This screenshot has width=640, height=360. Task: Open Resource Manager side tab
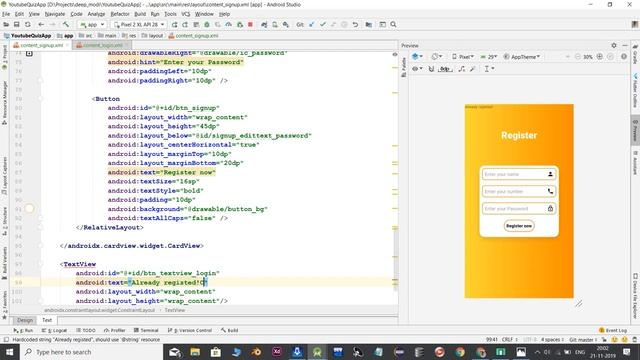point(4,103)
